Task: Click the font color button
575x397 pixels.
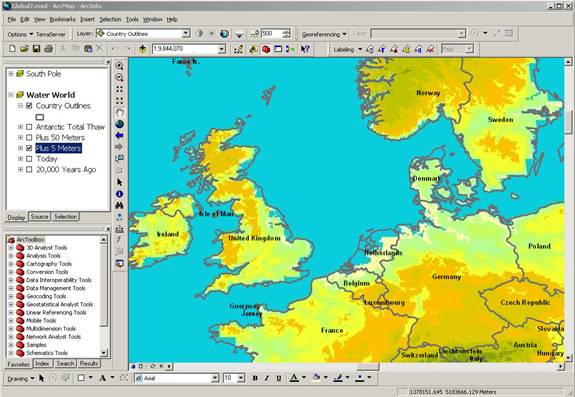Action: tap(294, 378)
